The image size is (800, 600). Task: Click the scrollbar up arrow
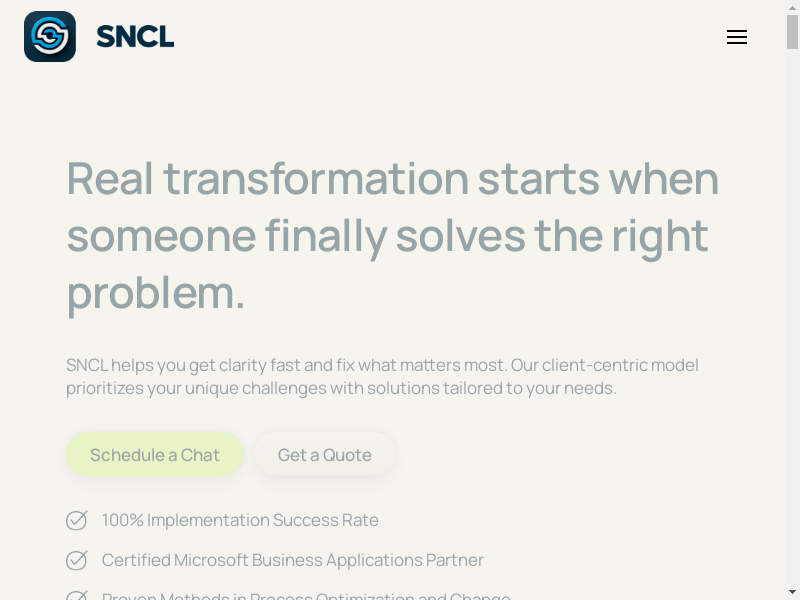(x=792, y=7)
